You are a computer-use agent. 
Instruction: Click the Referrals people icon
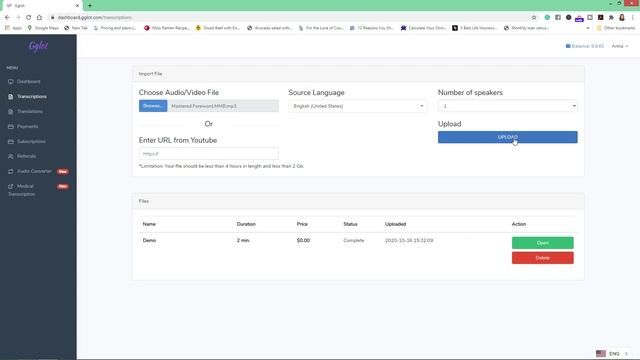tap(11, 156)
